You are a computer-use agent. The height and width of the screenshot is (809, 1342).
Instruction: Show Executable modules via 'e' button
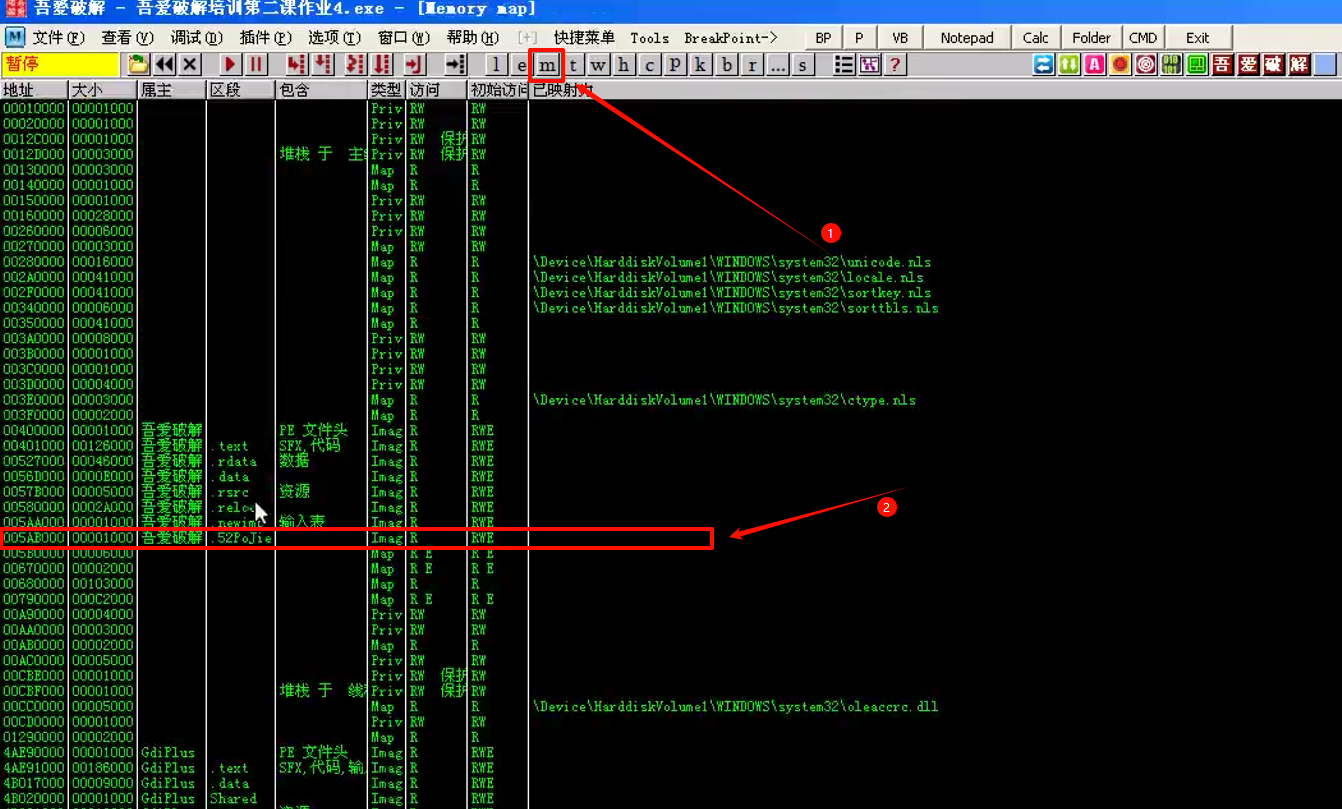tap(521, 65)
